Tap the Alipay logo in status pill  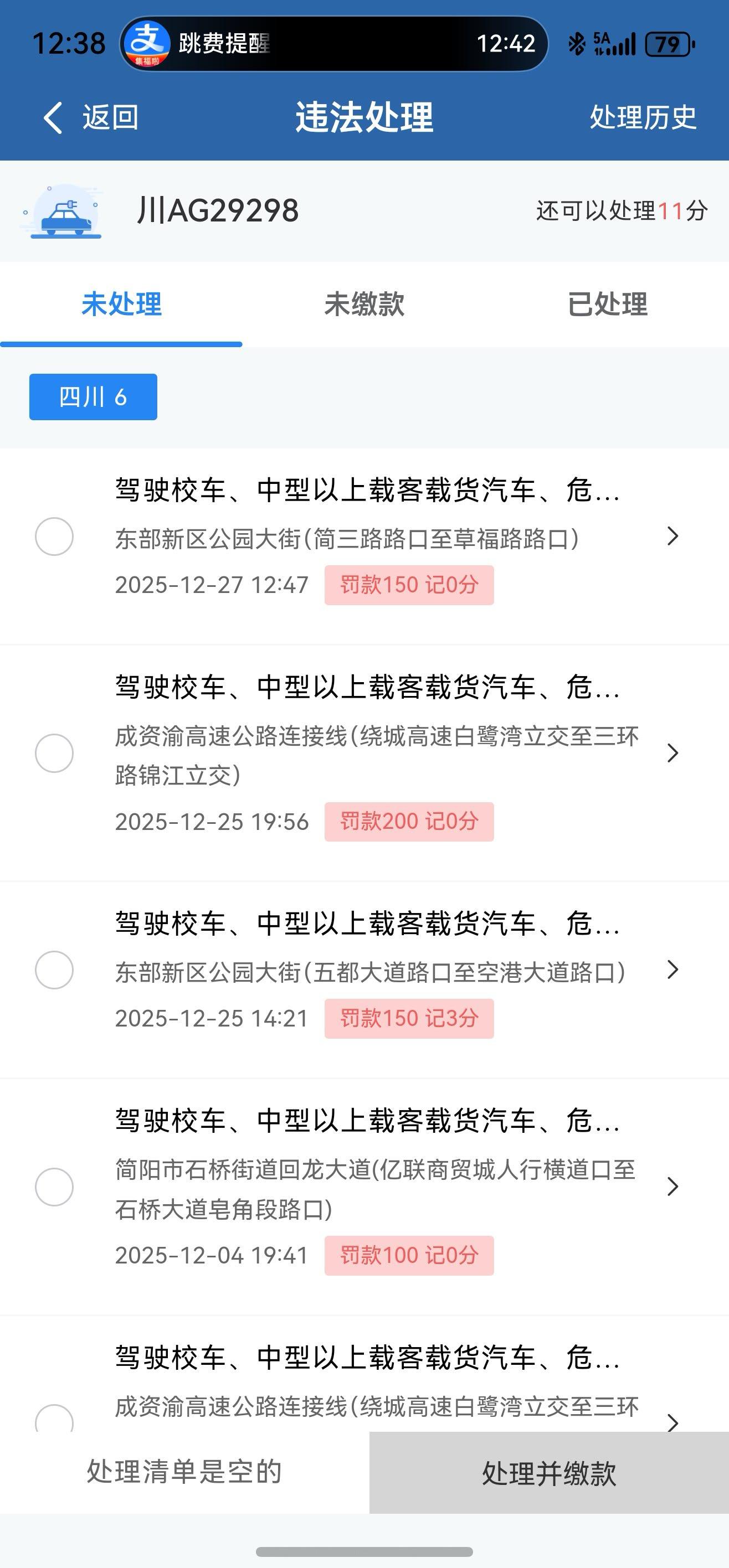(x=146, y=44)
